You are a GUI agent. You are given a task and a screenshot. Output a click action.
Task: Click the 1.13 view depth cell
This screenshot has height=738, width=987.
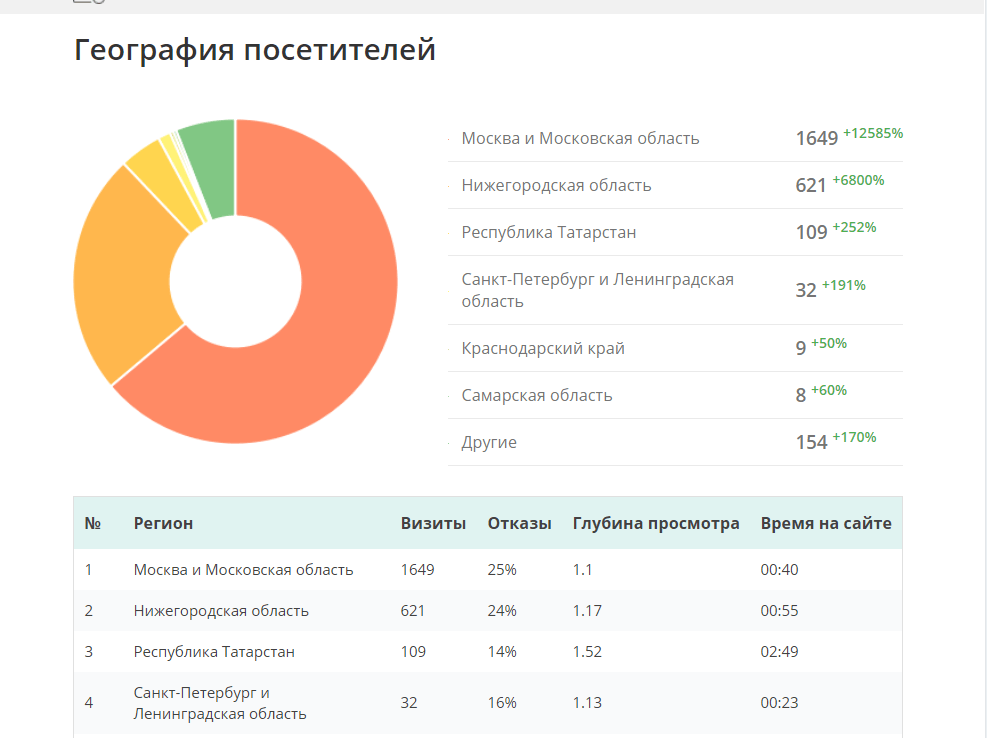tap(587, 703)
